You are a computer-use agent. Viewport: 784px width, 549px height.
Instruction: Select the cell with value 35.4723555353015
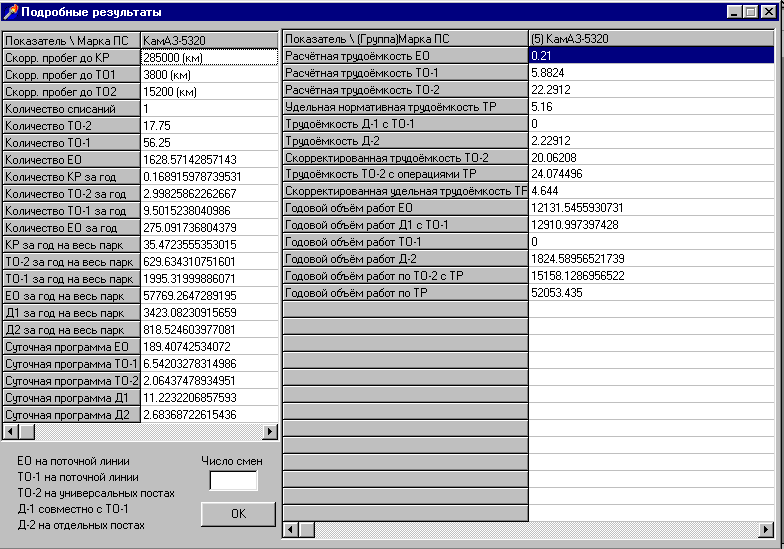pyautogui.click(x=210, y=244)
